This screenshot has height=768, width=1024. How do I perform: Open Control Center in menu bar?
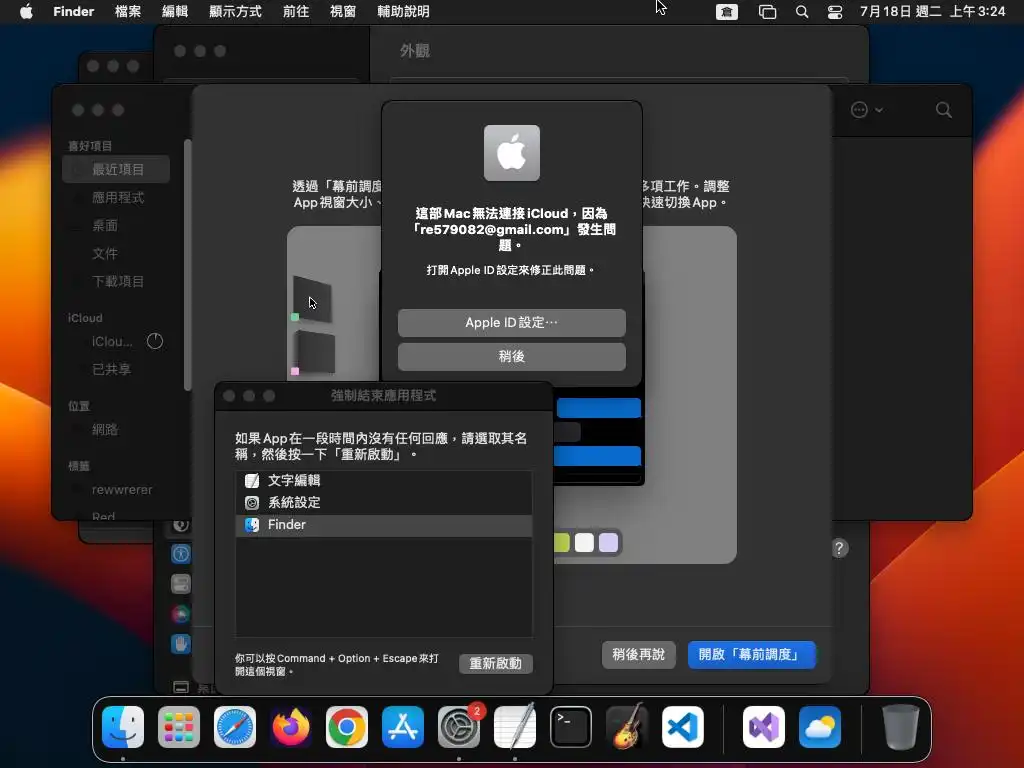pos(835,12)
